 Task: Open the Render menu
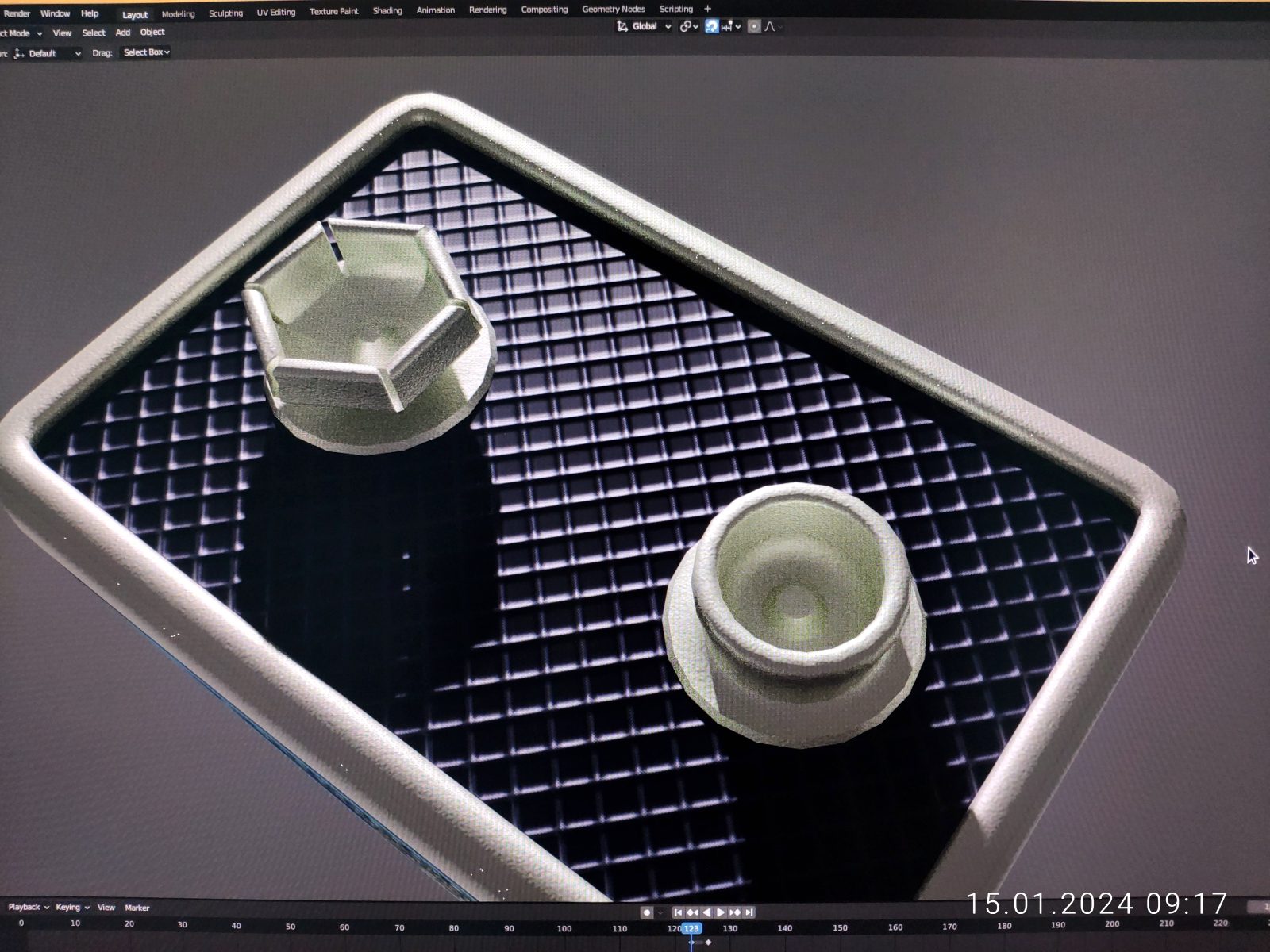pyautogui.click(x=17, y=13)
